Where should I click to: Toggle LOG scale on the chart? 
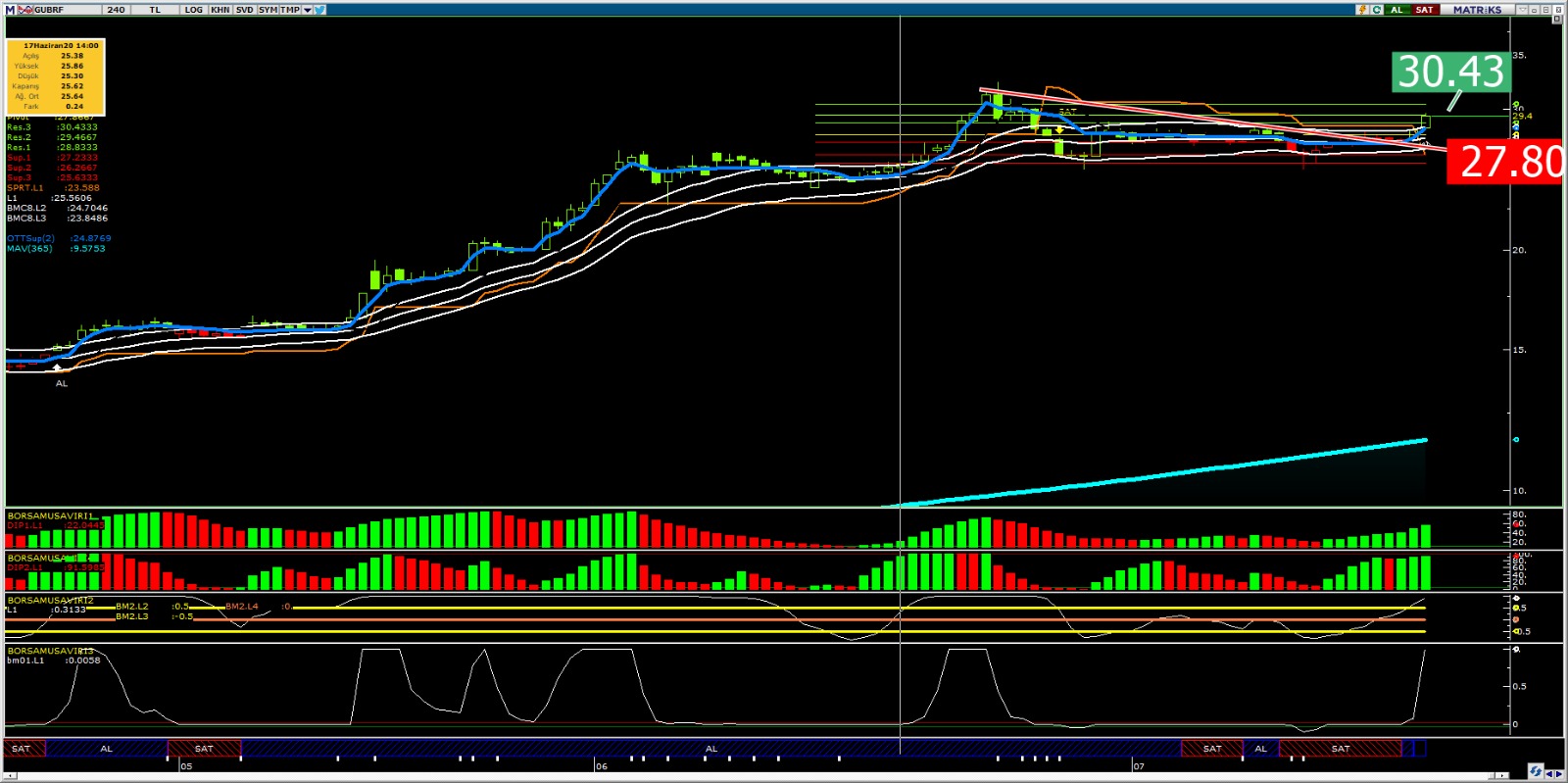[x=193, y=10]
